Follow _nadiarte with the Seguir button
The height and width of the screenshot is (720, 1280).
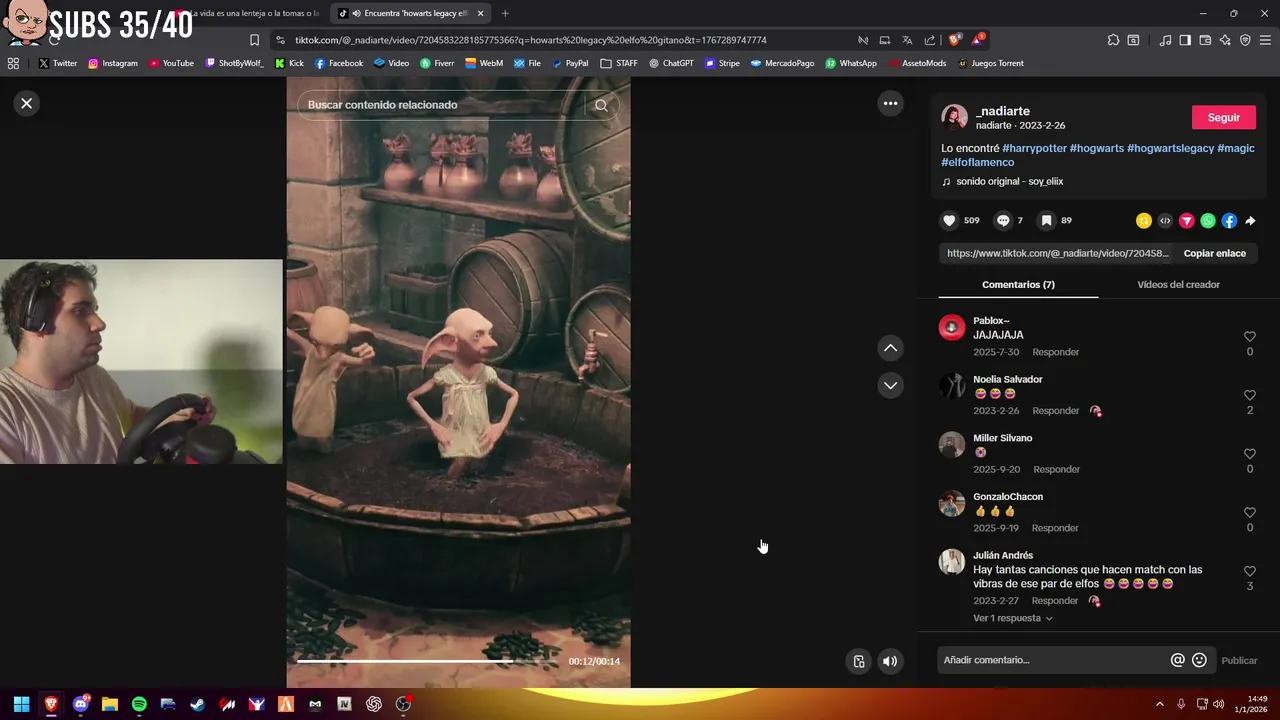(1223, 117)
